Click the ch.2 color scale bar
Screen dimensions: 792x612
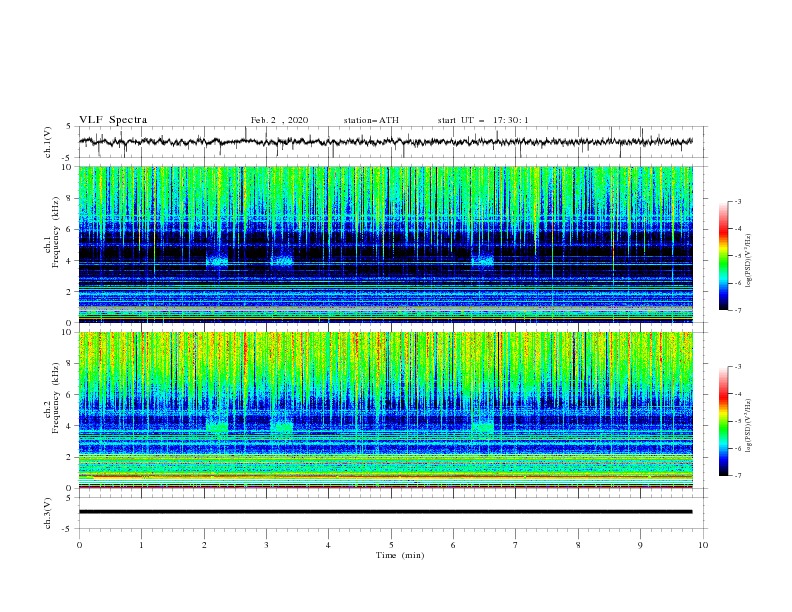(723, 421)
